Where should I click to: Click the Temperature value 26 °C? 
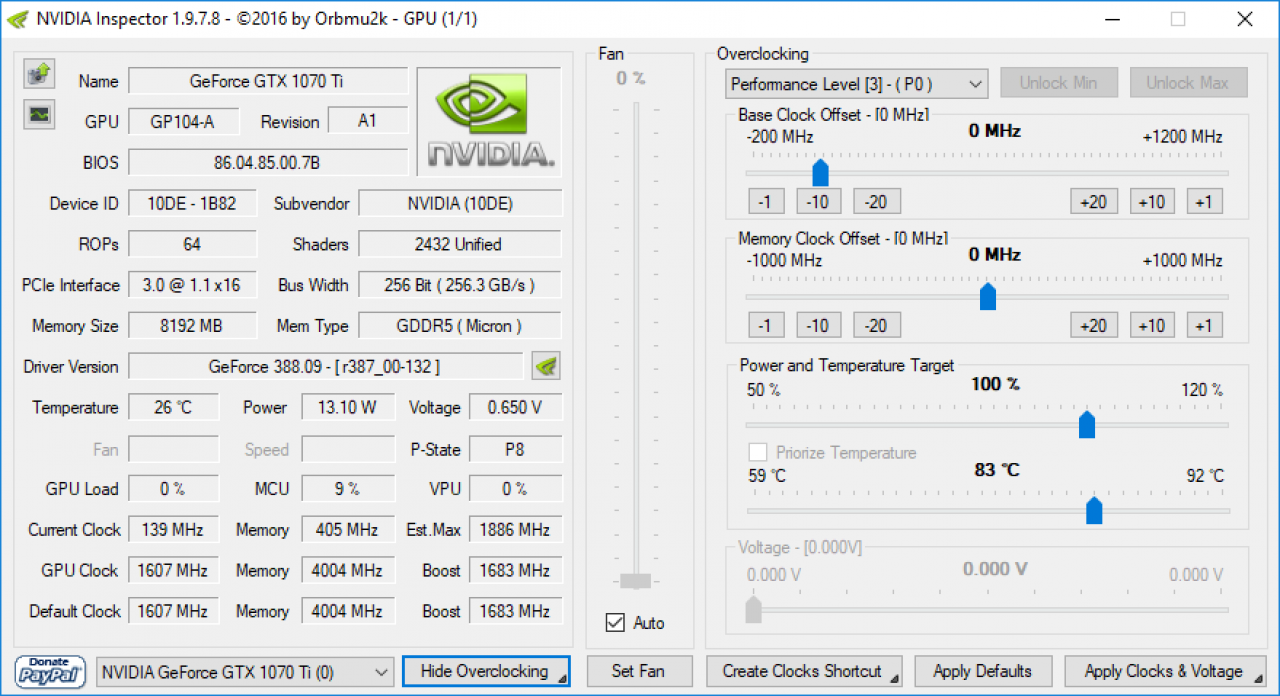click(173, 407)
